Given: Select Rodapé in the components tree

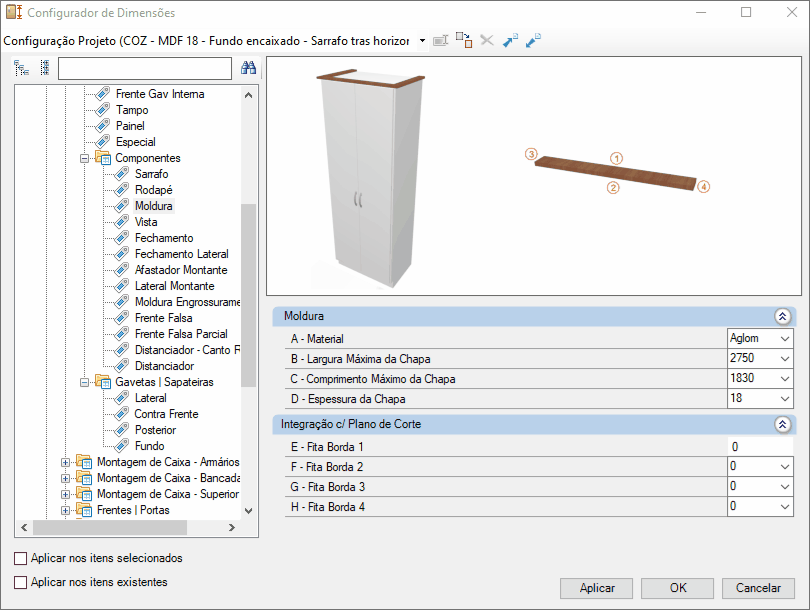Looking at the screenshot, I should coord(153,190).
